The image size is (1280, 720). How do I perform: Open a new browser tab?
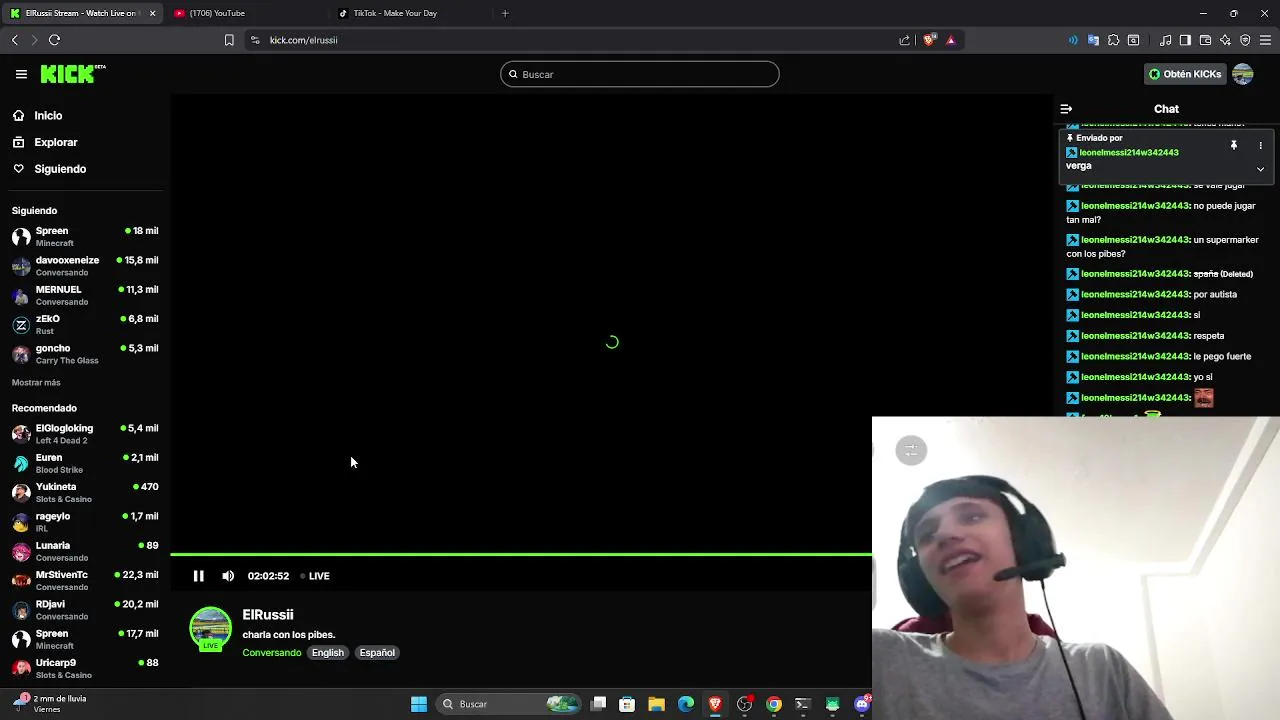coord(505,13)
